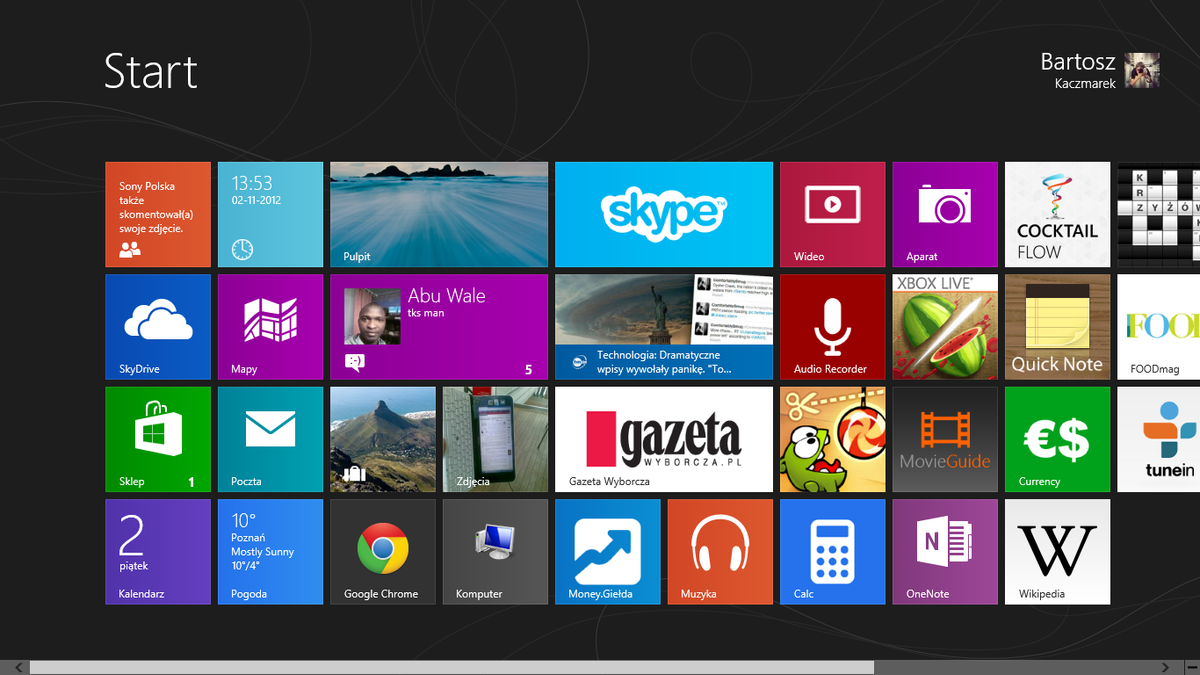The height and width of the screenshot is (675, 1200).
Task: Launch the Money.Giełda finance tile
Action: tap(607, 551)
